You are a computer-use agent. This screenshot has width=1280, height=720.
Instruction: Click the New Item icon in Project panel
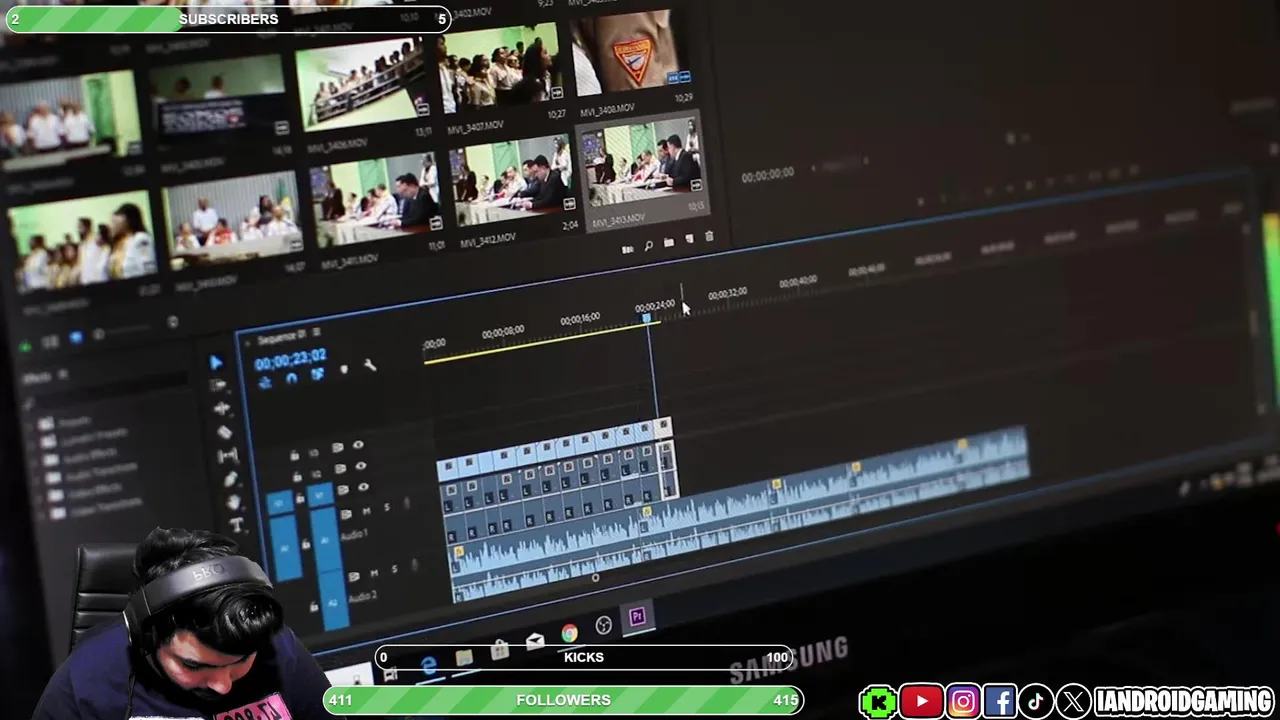click(x=689, y=239)
